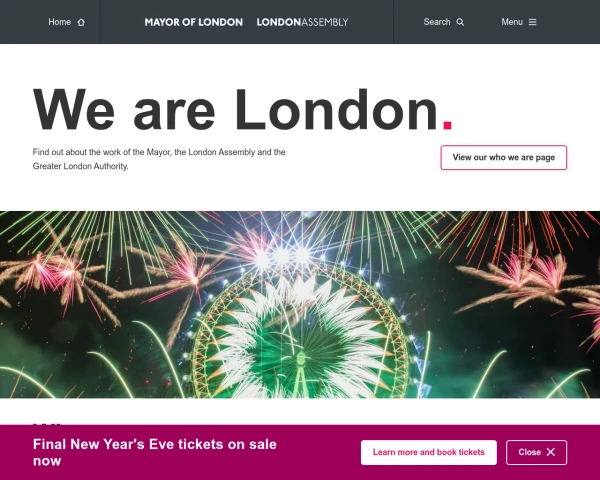
Task: Click the house icon beside Home
Action: [81, 22]
